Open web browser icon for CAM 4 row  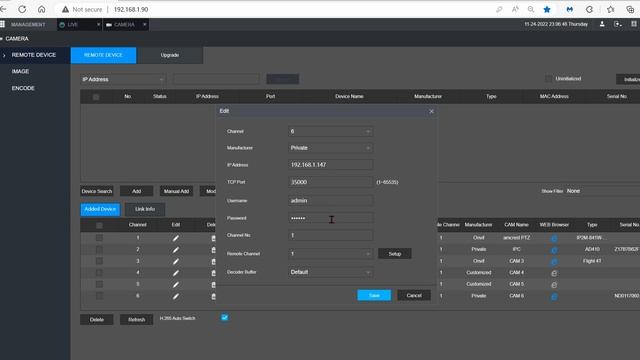554,273
